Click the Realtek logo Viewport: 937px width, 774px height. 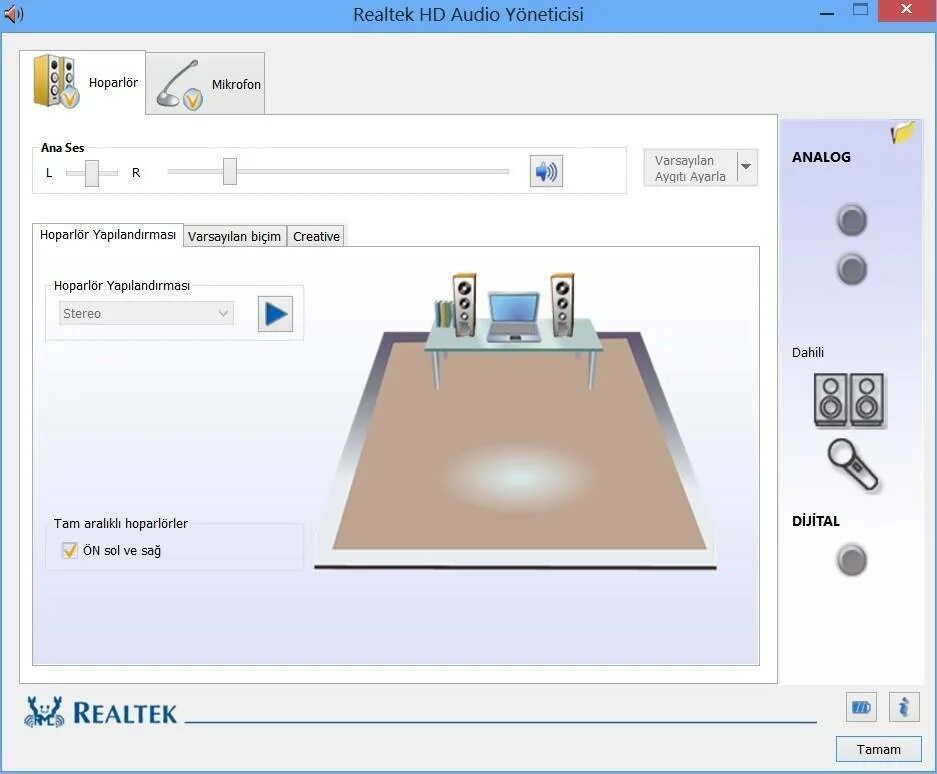coord(100,712)
